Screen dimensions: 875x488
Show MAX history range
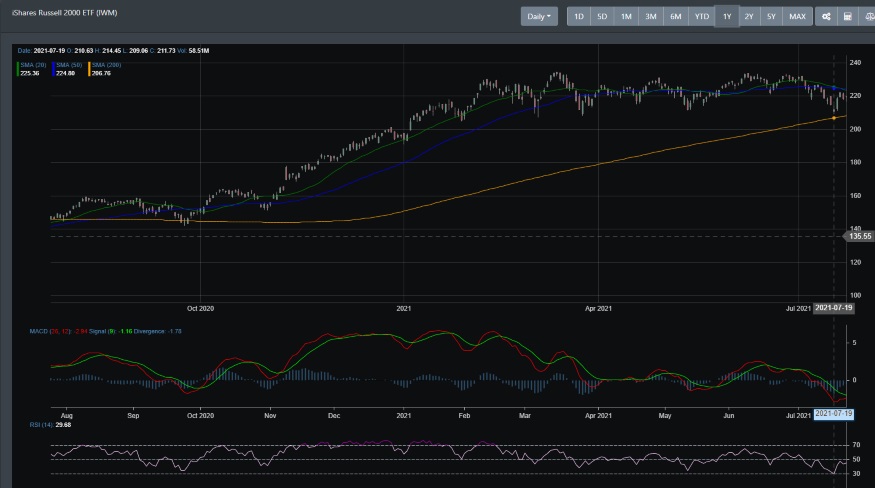coord(797,16)
